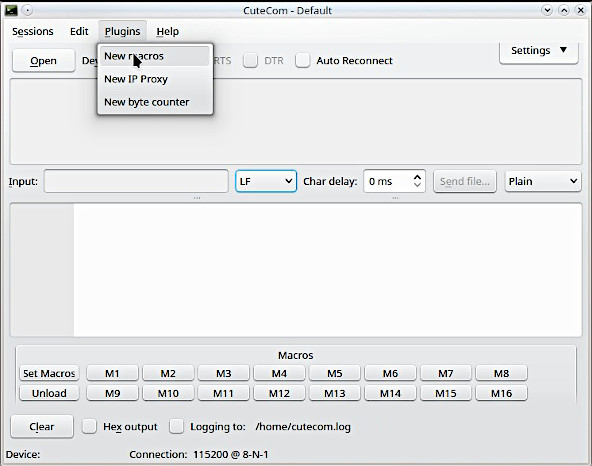Toggle the DTR checkbox
Screen dimensions: 592x466
250,60
